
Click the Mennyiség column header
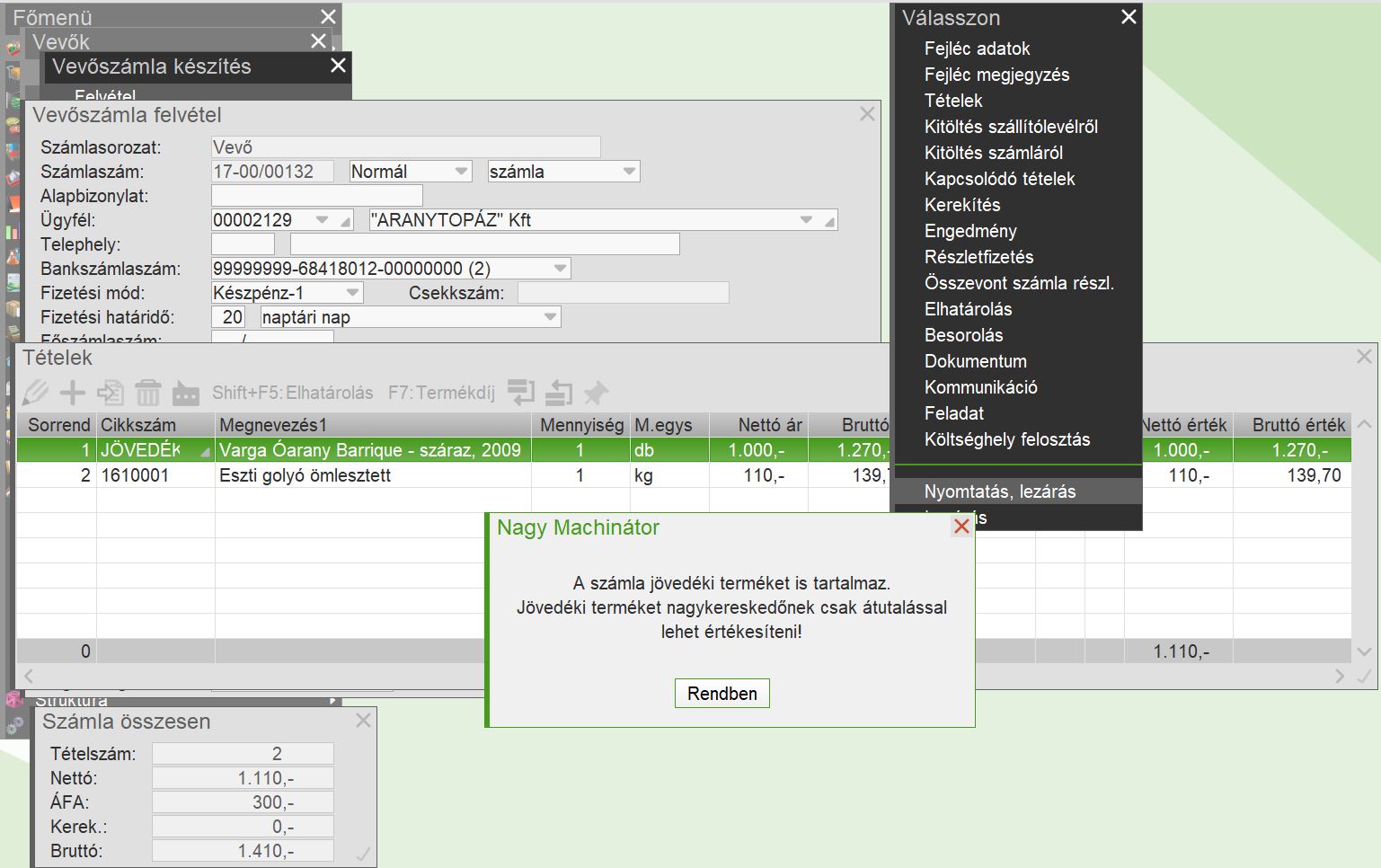coord(580,425)
